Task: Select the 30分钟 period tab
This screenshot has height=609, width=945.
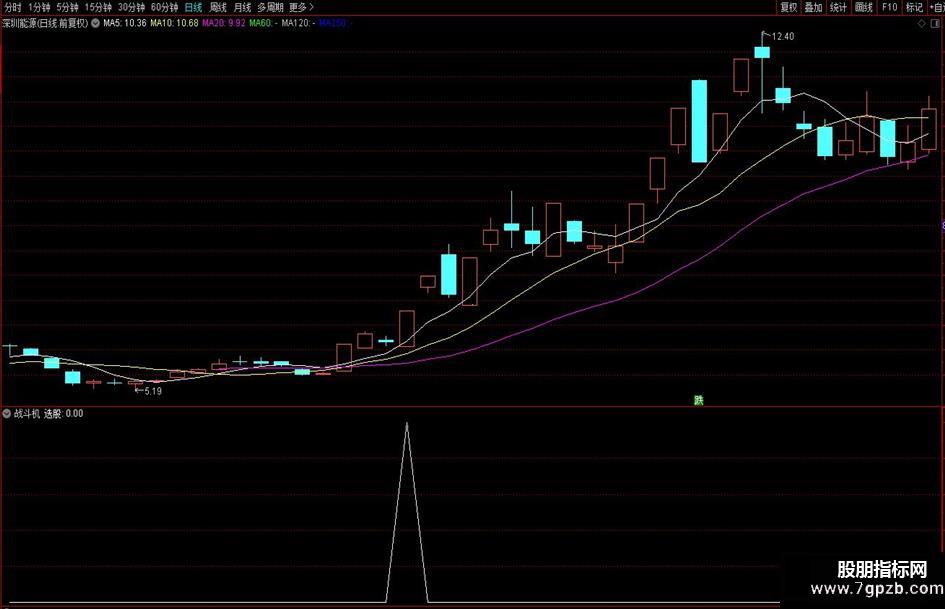Action: tap(131, 7)
